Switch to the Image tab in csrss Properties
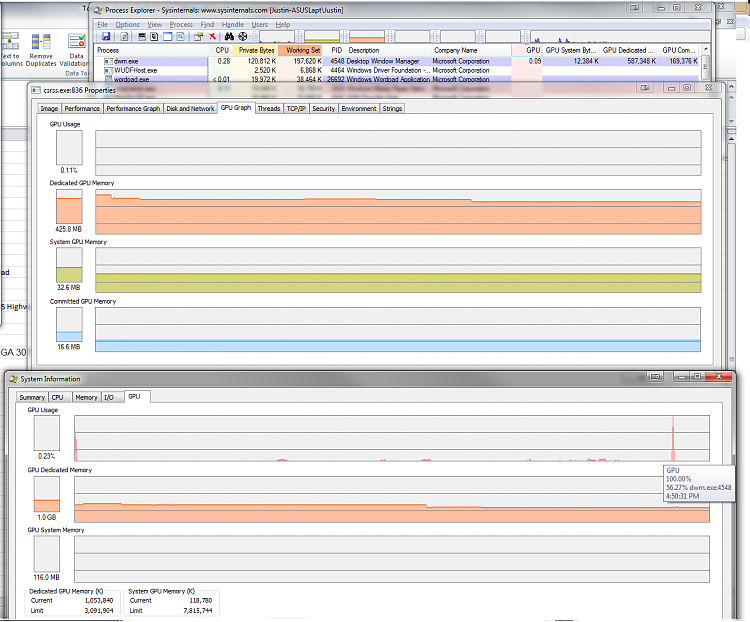The height and width of the screenshot is (622, 750). 49,109
